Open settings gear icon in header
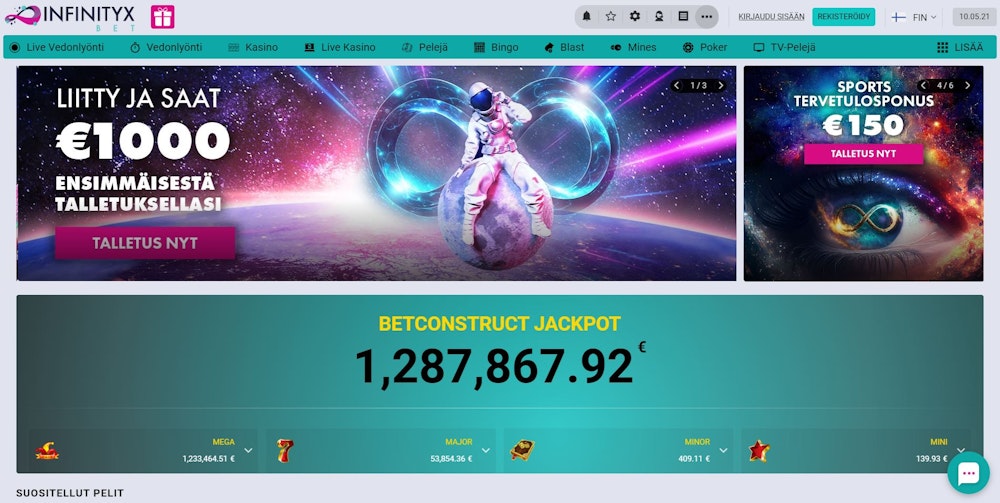Viewport: 1000px width, 503px height. click(635, 17)
